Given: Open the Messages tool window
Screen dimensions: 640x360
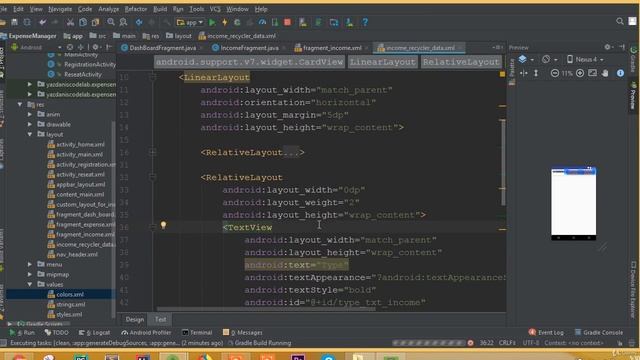Looking at the screenshot, I should (x=242, y=333).
